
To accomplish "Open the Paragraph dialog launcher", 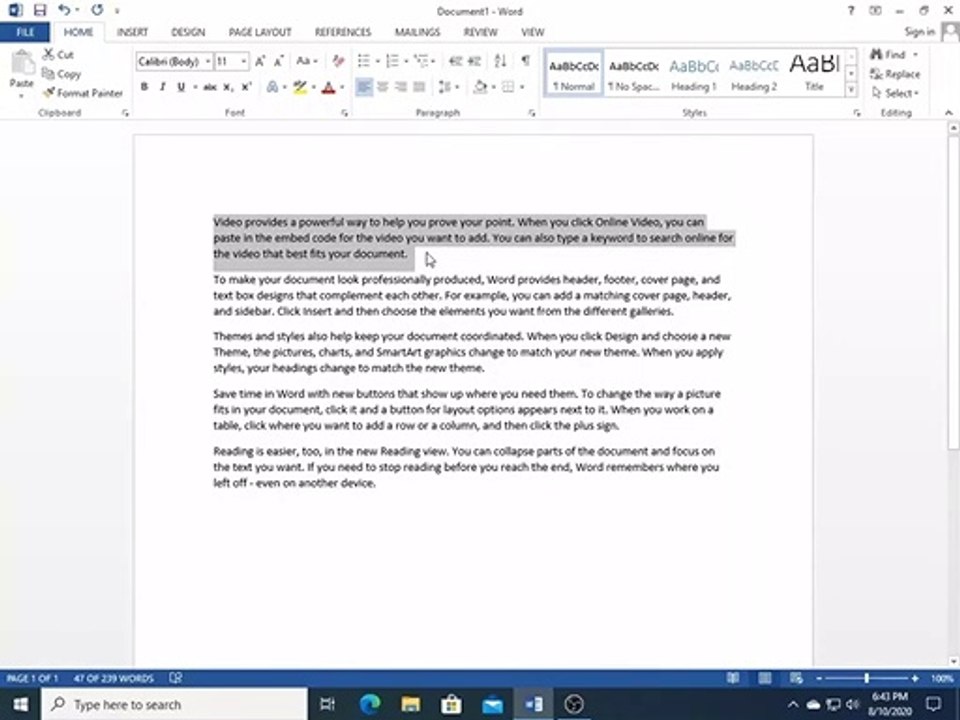I will [x=531, y=113].
